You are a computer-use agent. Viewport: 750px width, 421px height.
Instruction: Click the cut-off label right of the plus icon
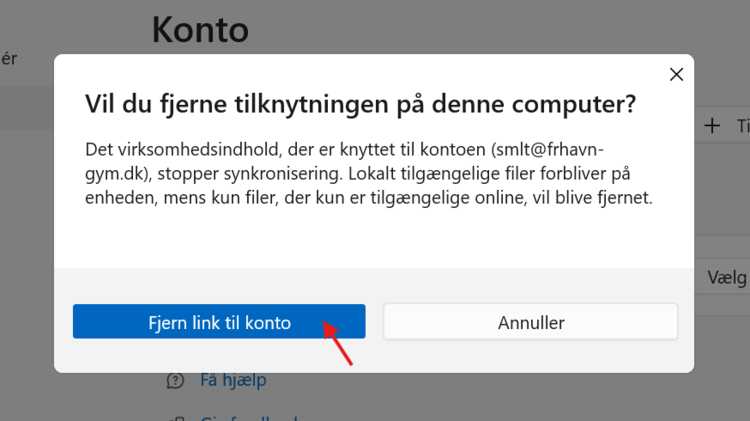[x=742, y=125]
